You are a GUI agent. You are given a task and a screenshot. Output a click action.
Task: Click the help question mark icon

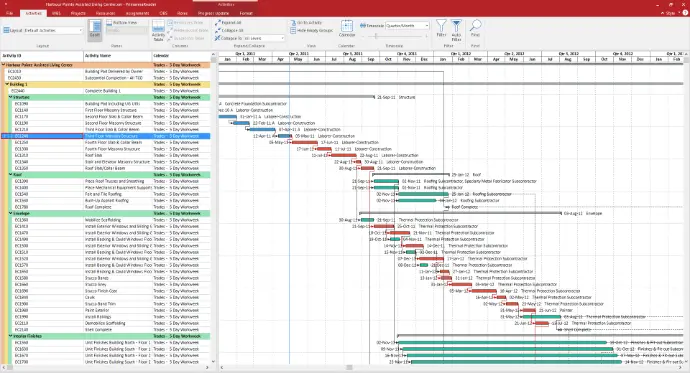pyautogui.click(x=685, y=13)
